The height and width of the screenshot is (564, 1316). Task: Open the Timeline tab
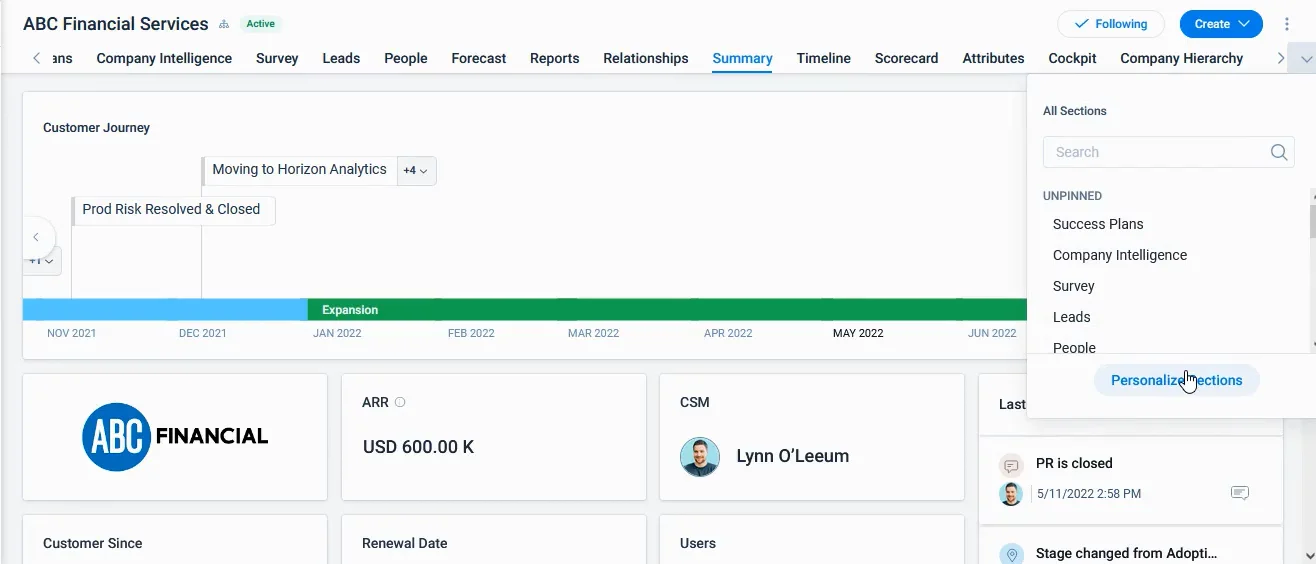pos(824,58)
